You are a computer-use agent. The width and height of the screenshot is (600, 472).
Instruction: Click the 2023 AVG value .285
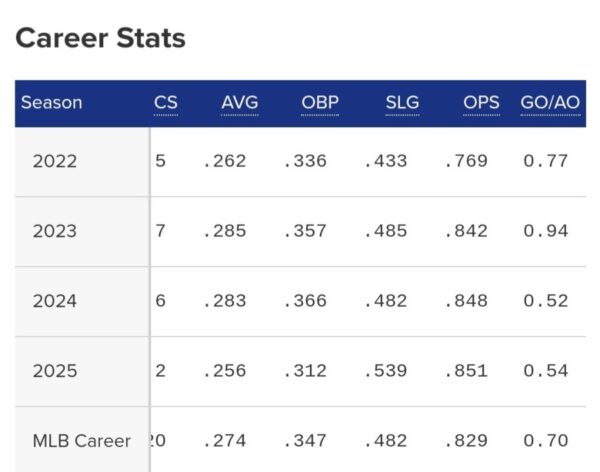pyautogui.click(x=225, y=231)
